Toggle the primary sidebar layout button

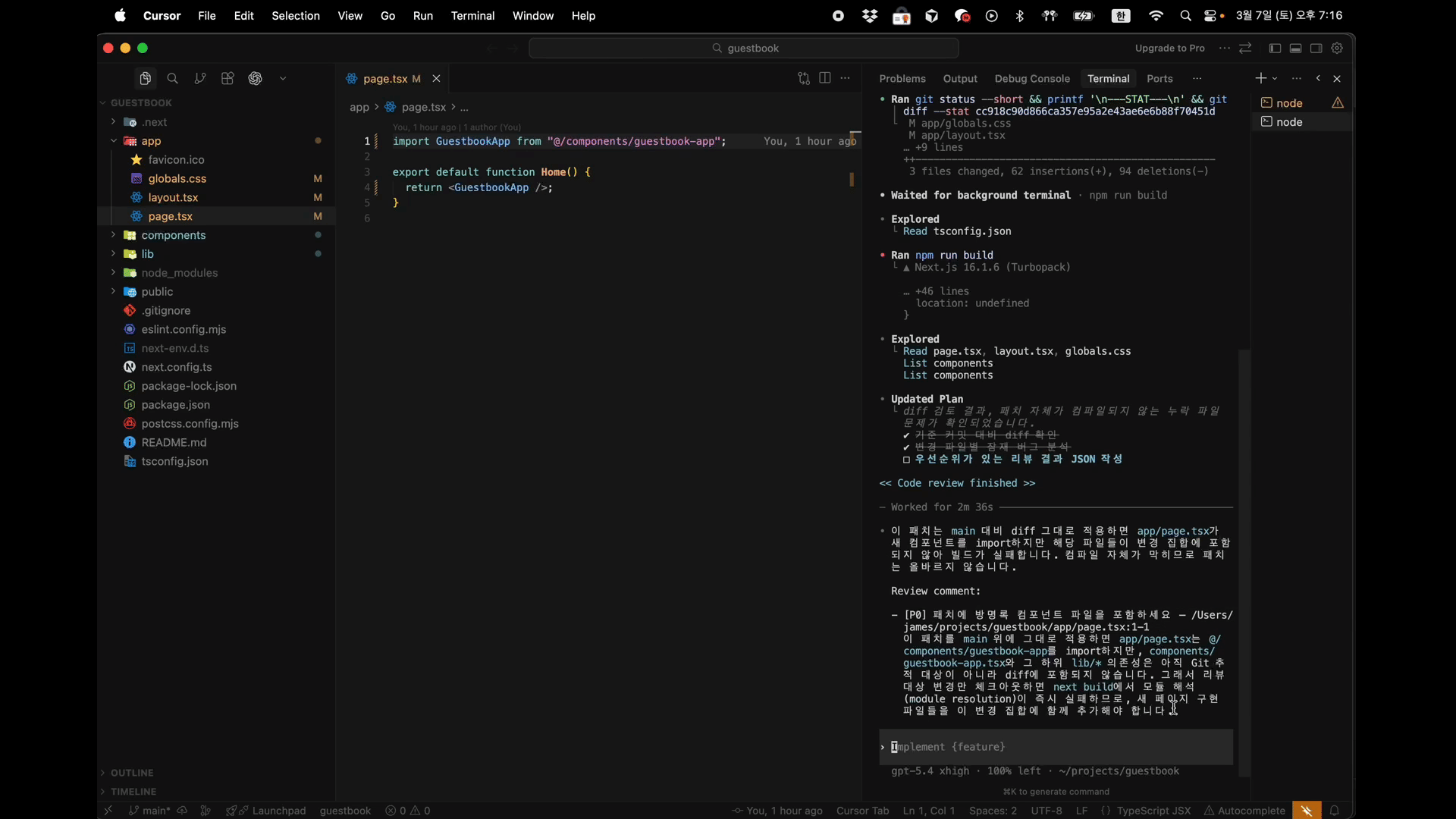(1275, 48)
